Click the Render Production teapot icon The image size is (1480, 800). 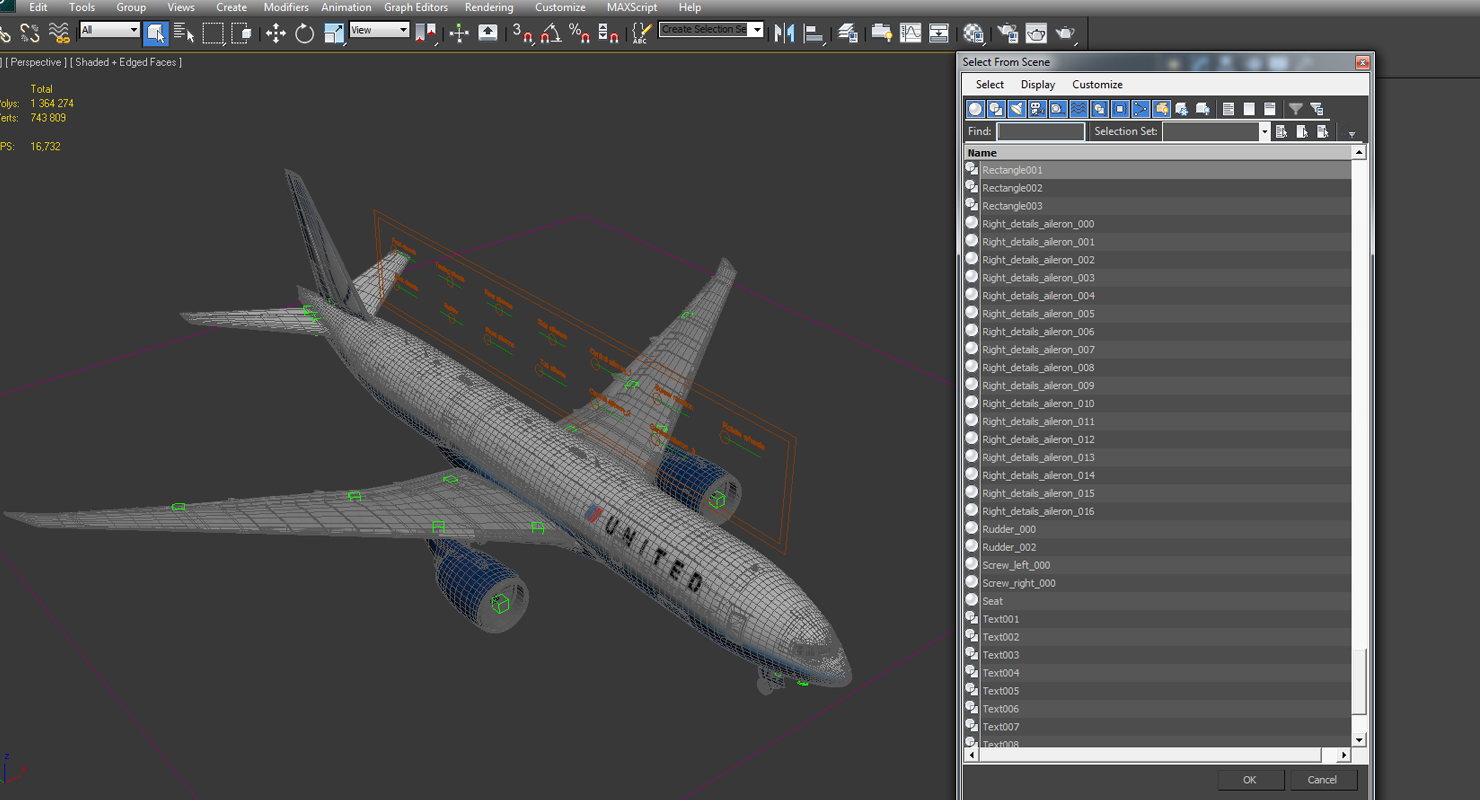1065,33
